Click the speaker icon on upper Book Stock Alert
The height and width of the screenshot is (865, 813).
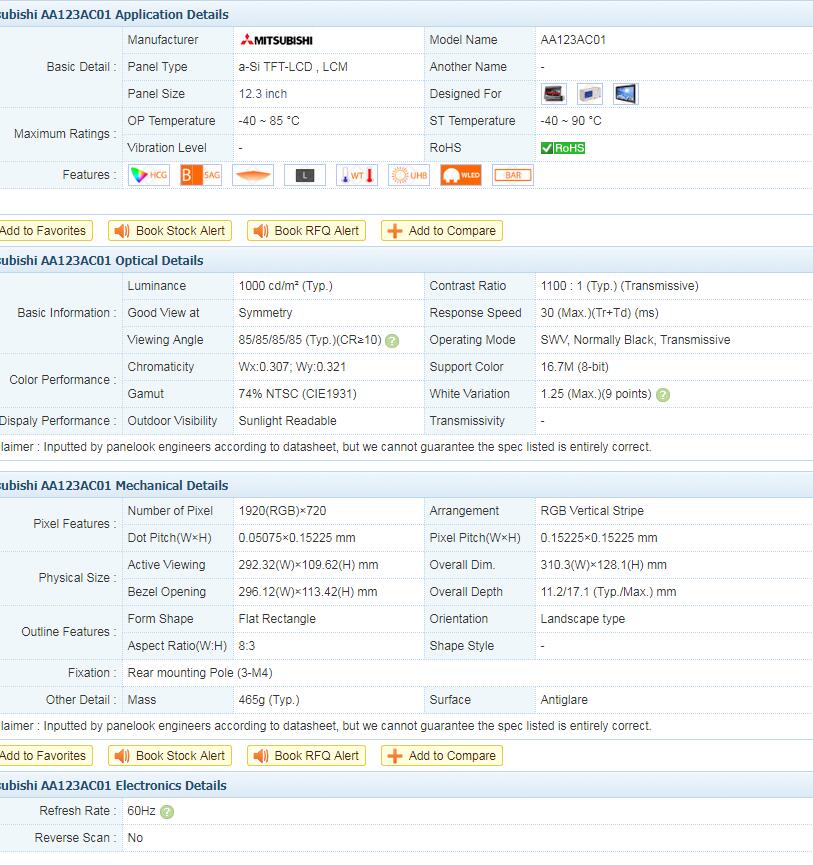[122, 231]
